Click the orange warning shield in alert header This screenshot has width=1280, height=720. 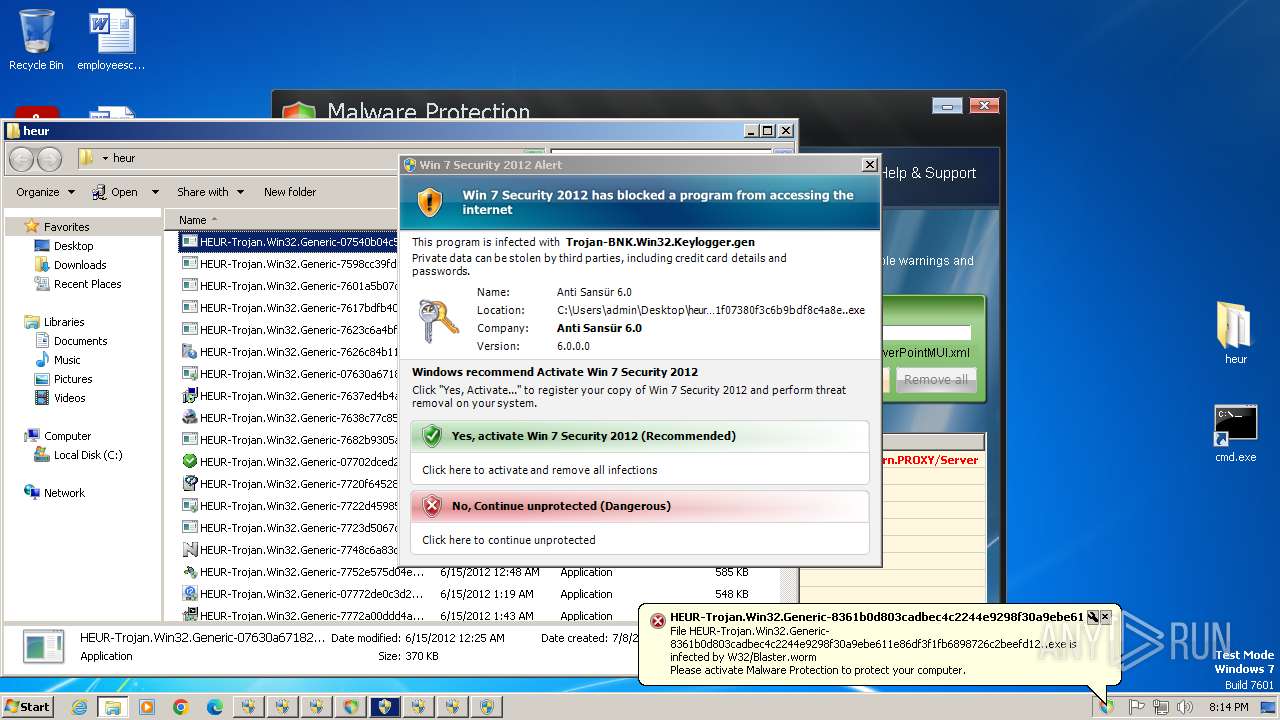pyautogui.click(x=430, y=202)
